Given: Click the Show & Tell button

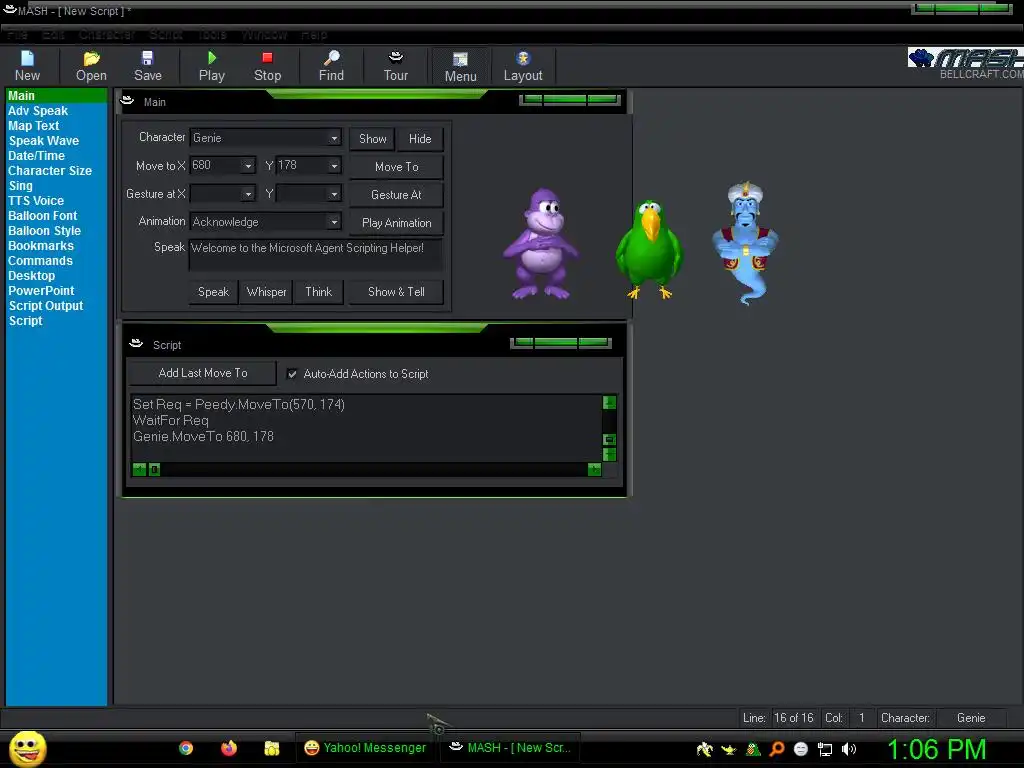Looking at the screenshot, I should (396, 292).
